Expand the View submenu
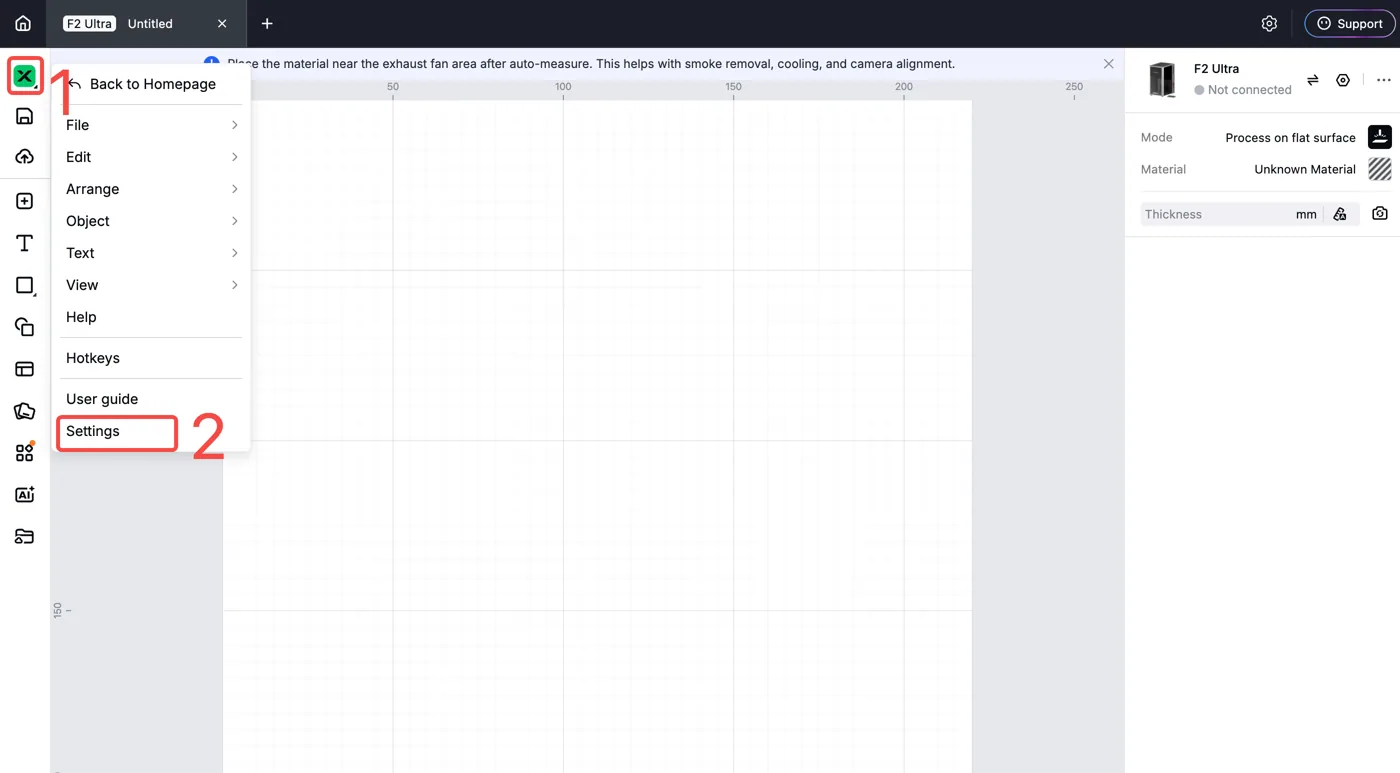The width and height of the screenshot is (1400, 773). (151, 285)
